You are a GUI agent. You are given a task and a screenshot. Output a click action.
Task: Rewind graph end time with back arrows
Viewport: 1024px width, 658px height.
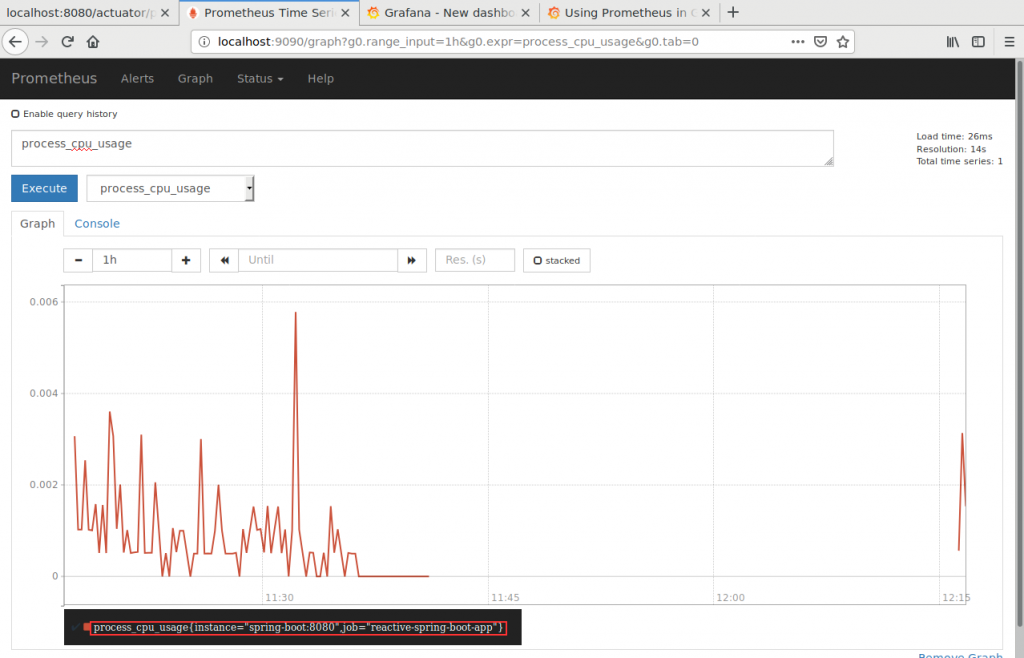224,260
